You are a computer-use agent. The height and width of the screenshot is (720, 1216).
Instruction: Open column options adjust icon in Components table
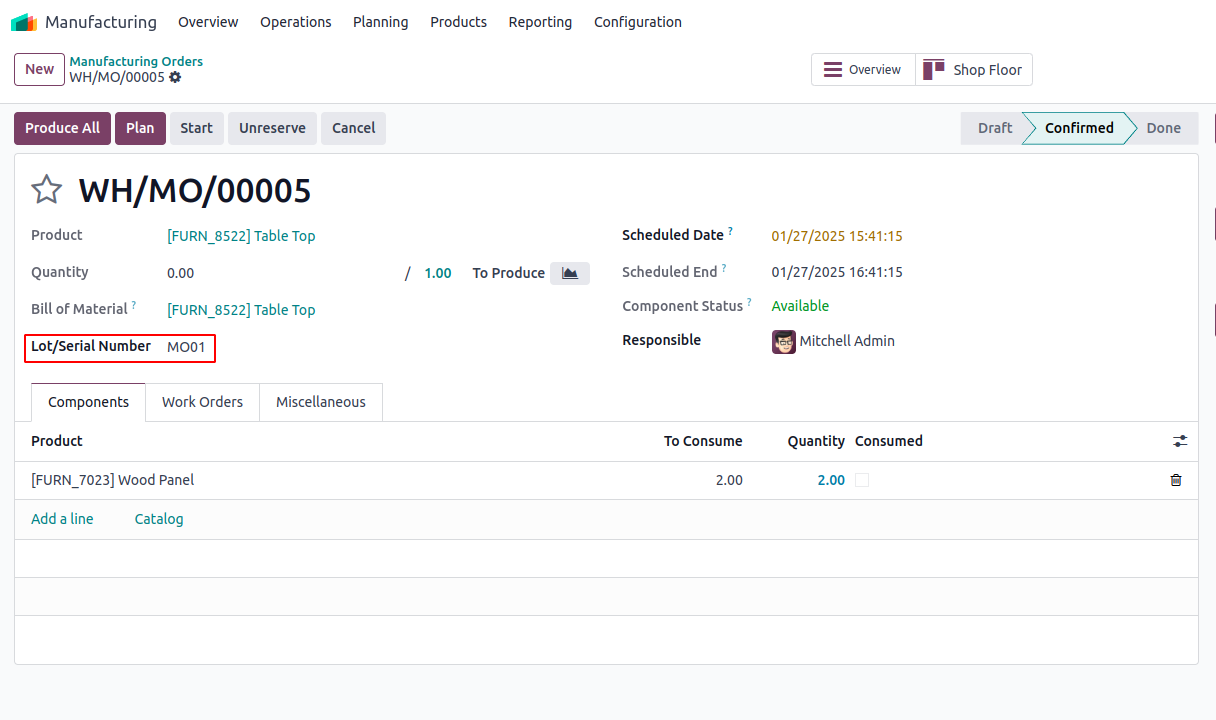tap(1180, 441)
